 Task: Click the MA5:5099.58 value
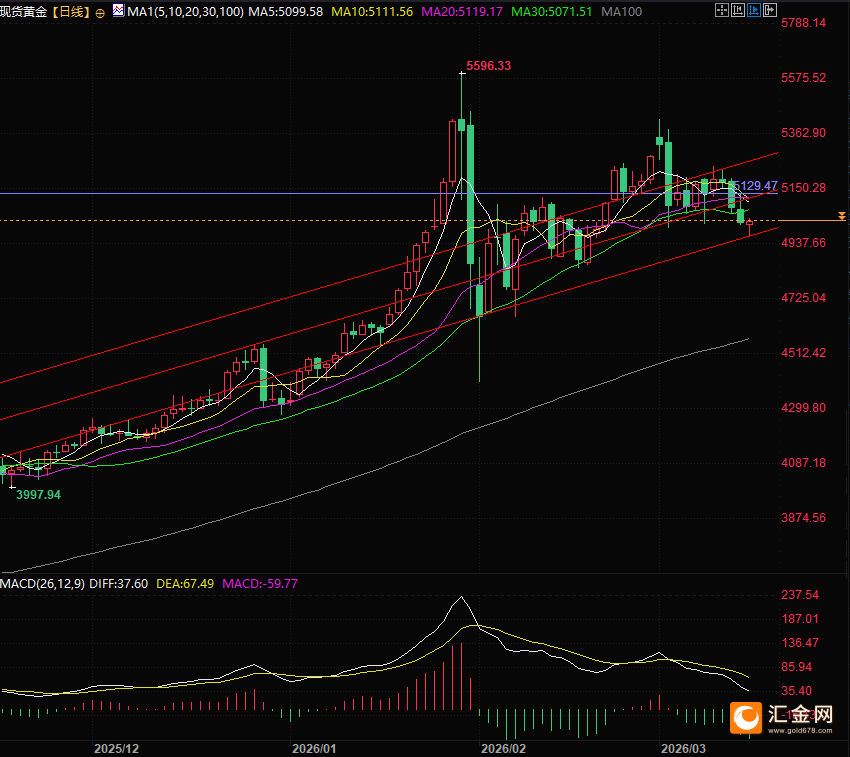pos(286,11)
